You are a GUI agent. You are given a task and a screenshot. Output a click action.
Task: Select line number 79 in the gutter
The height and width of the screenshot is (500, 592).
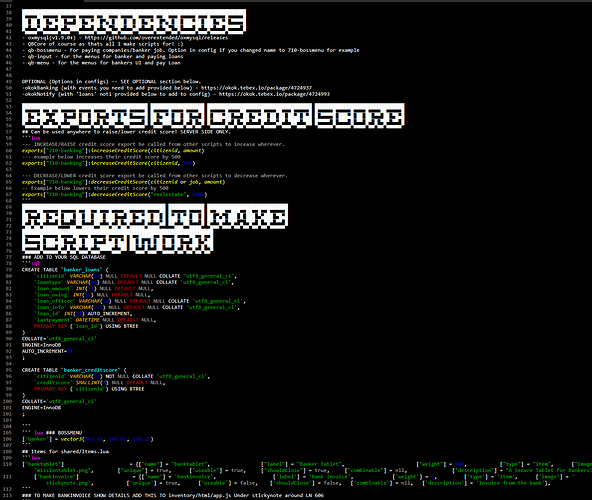(x=9, y=270)
